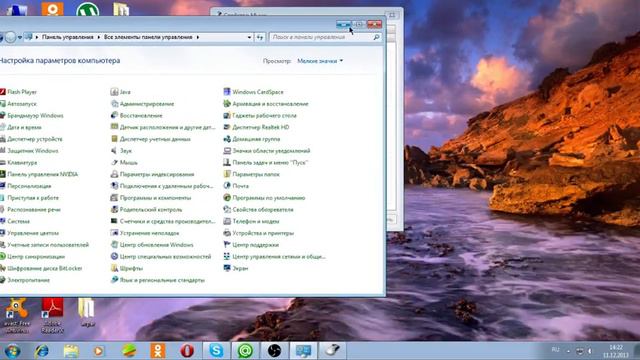Expand the Просмотр Мелкие значки dropdown
The image size is (640, 360).
click(320, 61)
